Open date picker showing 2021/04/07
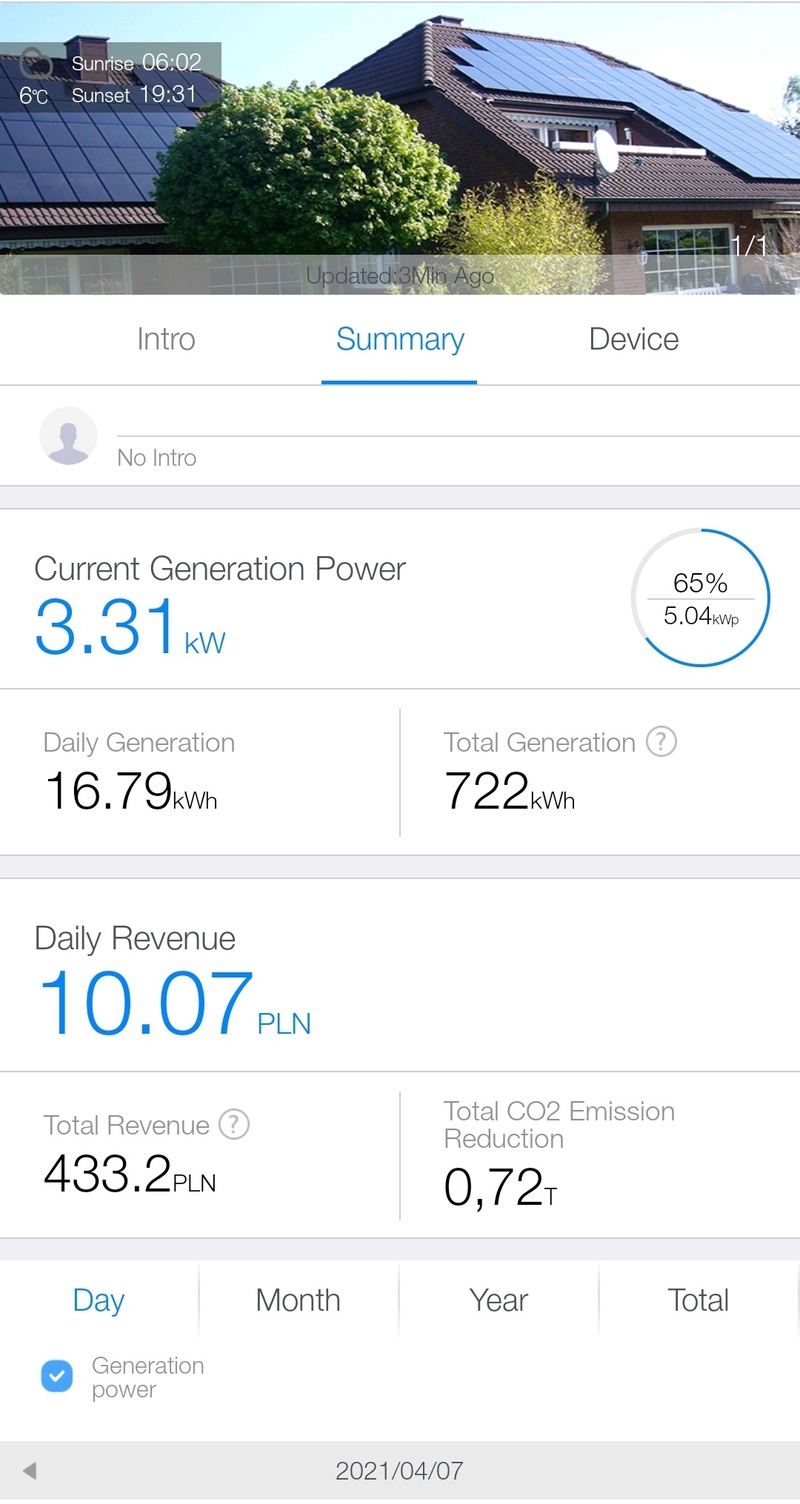 (x=399, y=1470)
